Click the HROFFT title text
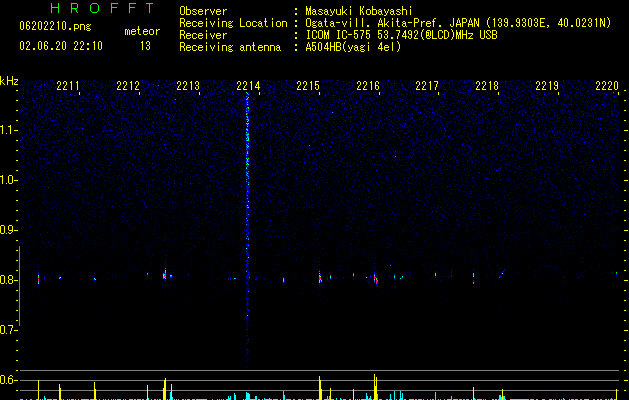The height and width of the screenshot is (400, 629). tap(102, 8)
